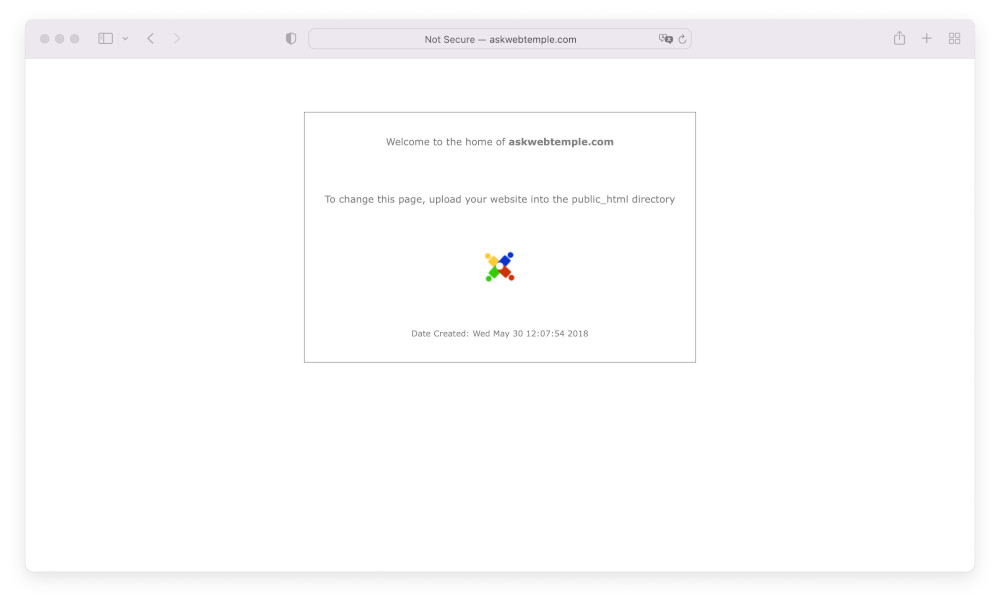Close the Safari window

coord(45,39)
